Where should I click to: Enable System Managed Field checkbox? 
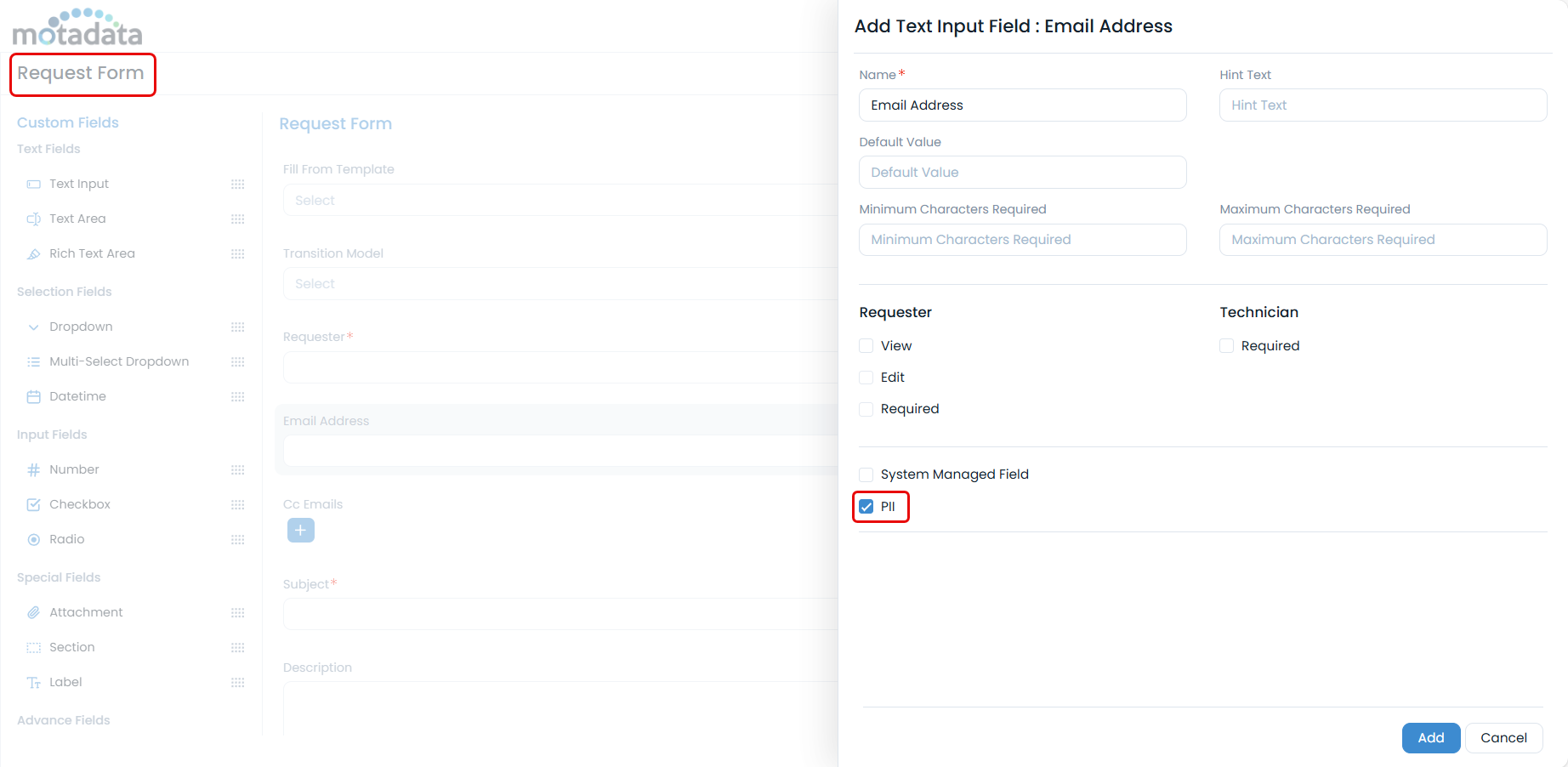866,474
